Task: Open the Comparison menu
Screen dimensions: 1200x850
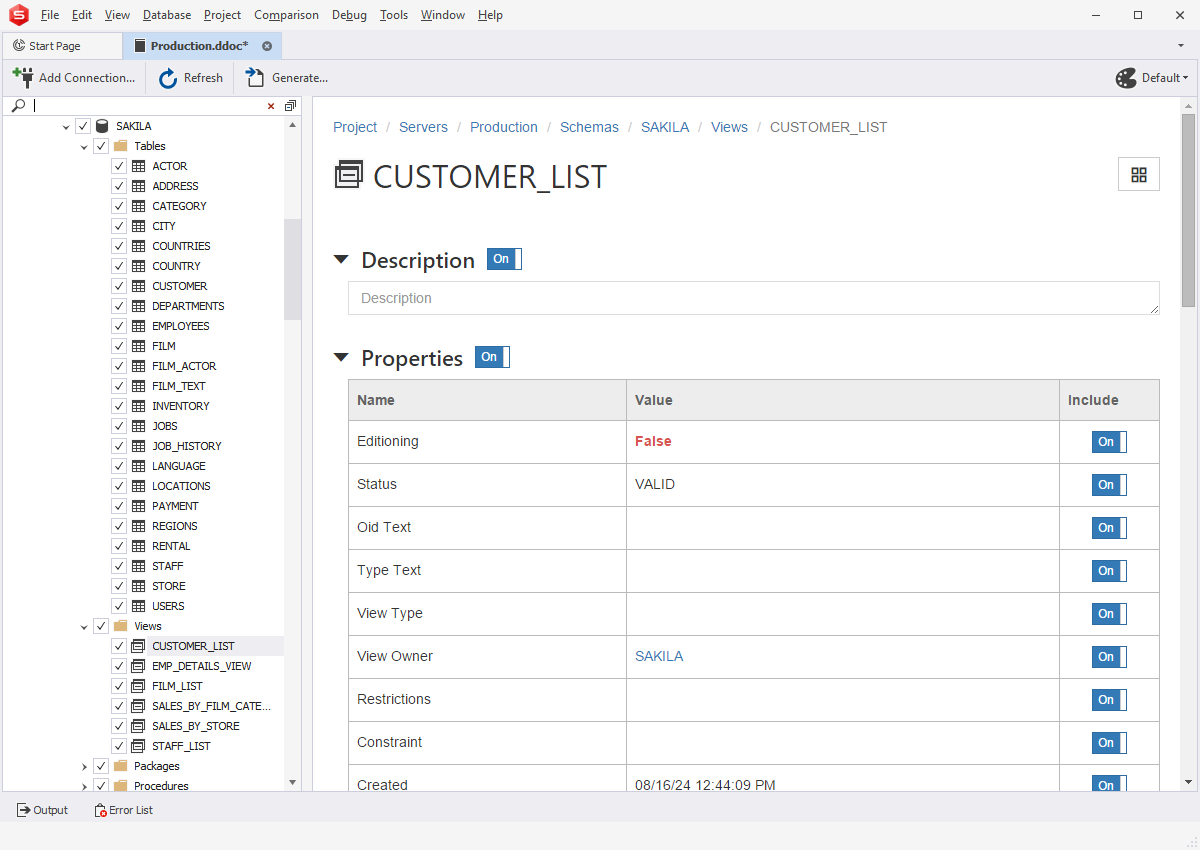Action: click(x=286, y=15)
